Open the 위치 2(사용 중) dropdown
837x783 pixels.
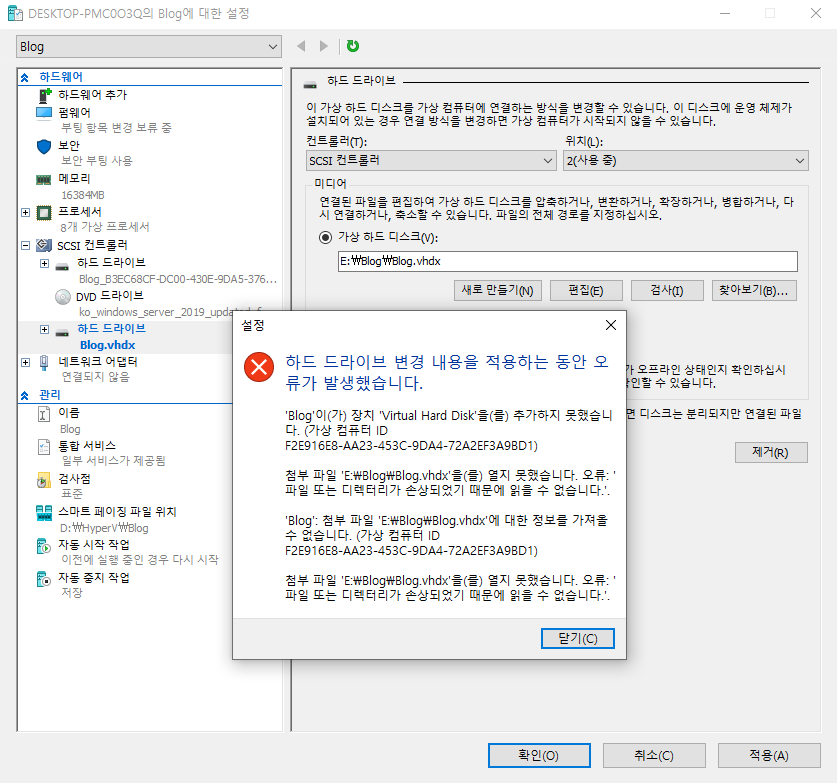(x=685, y=161)
